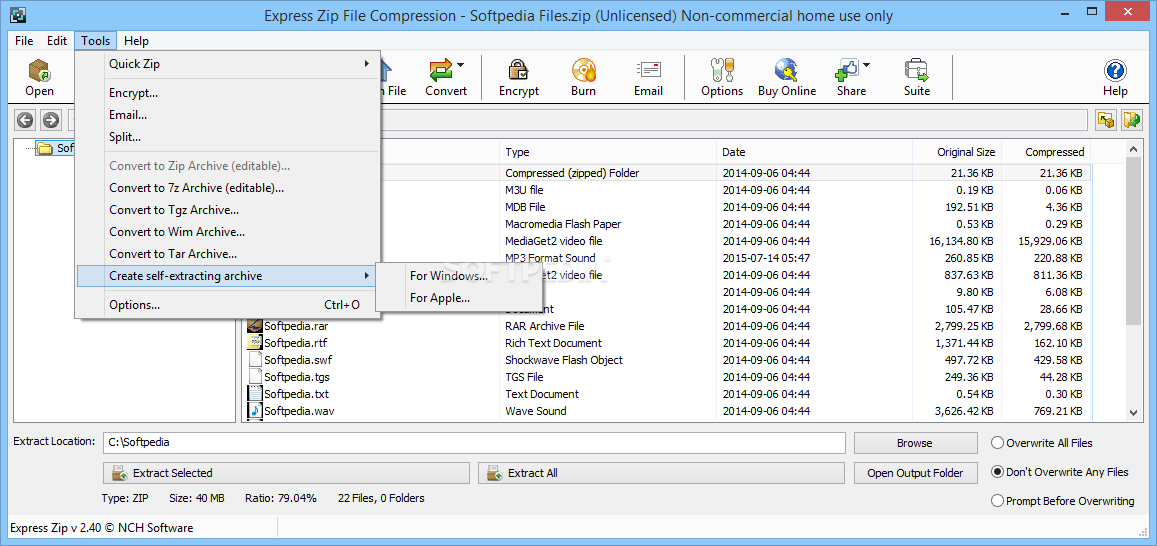1157x546 pixels.
Task: Close the Tools menu via its menu bar item
Action: (96, 41)
